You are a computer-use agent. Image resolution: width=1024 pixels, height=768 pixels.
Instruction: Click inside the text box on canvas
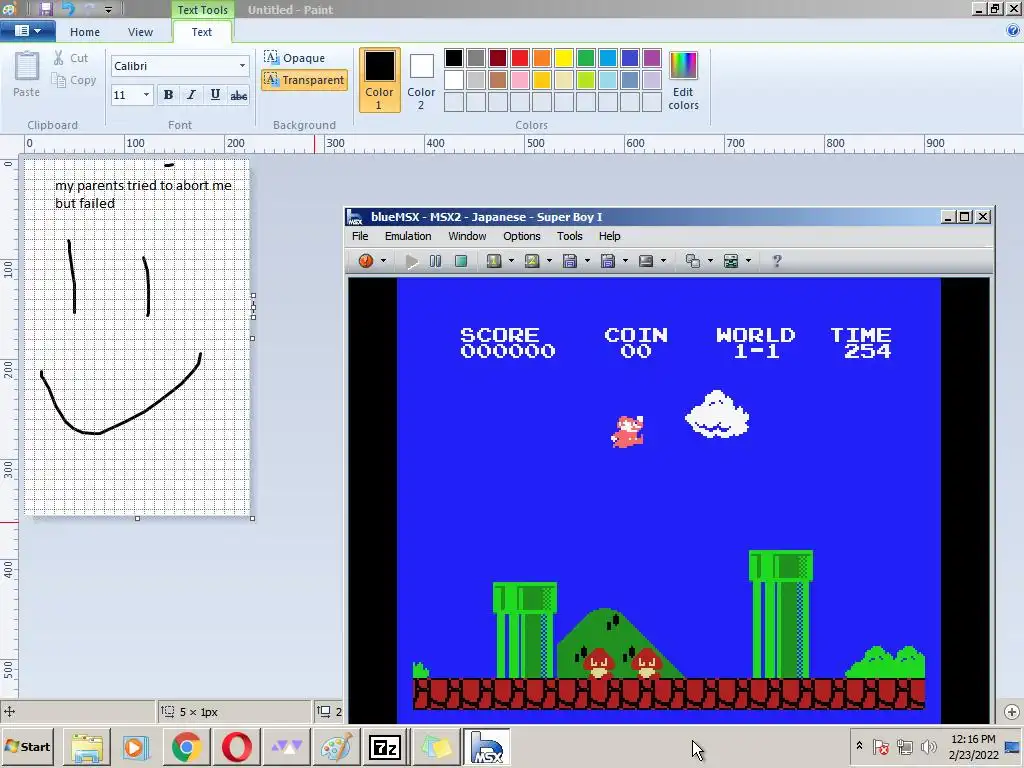143,194
